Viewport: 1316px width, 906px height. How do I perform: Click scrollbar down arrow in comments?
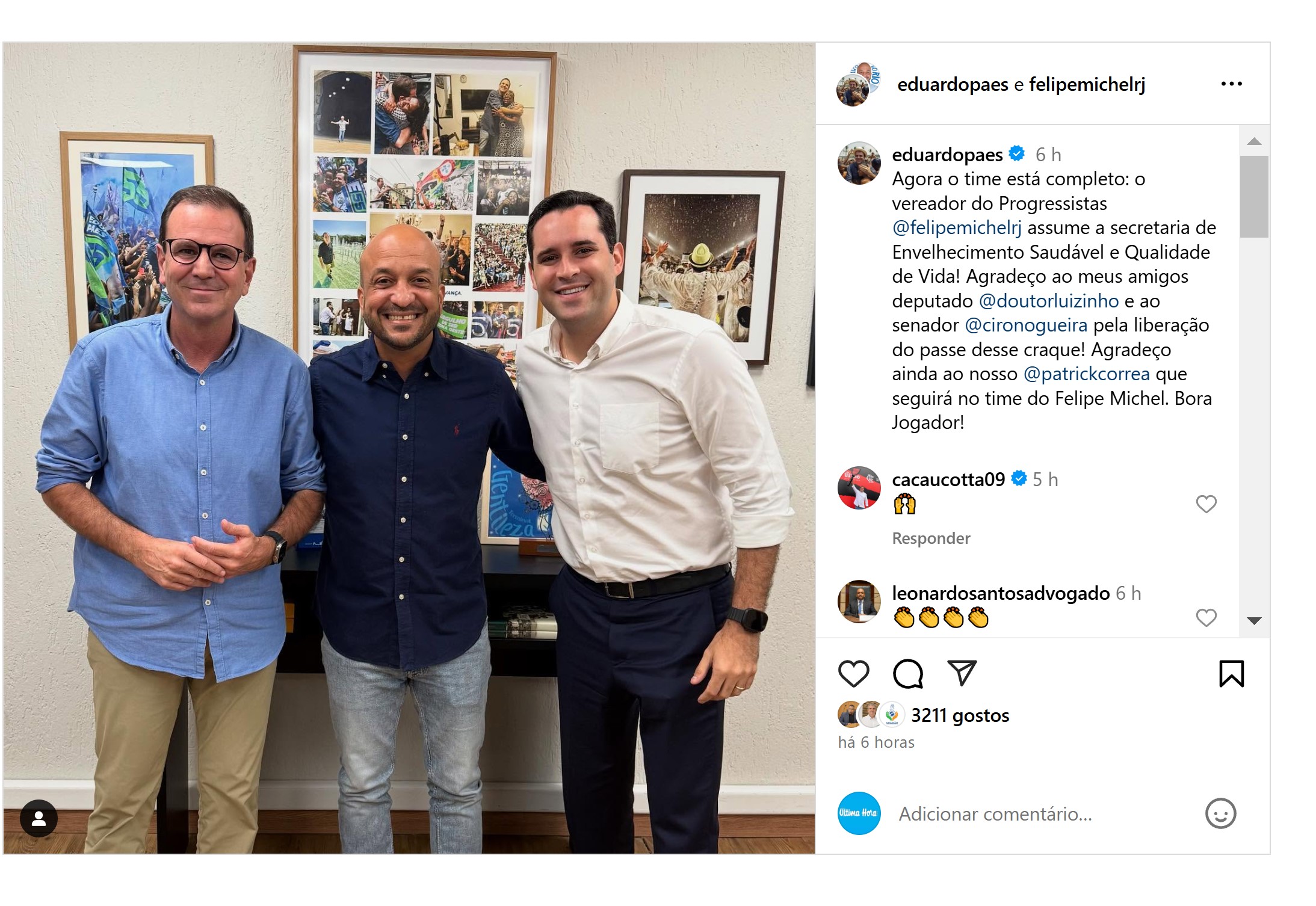pos(1254,621)
